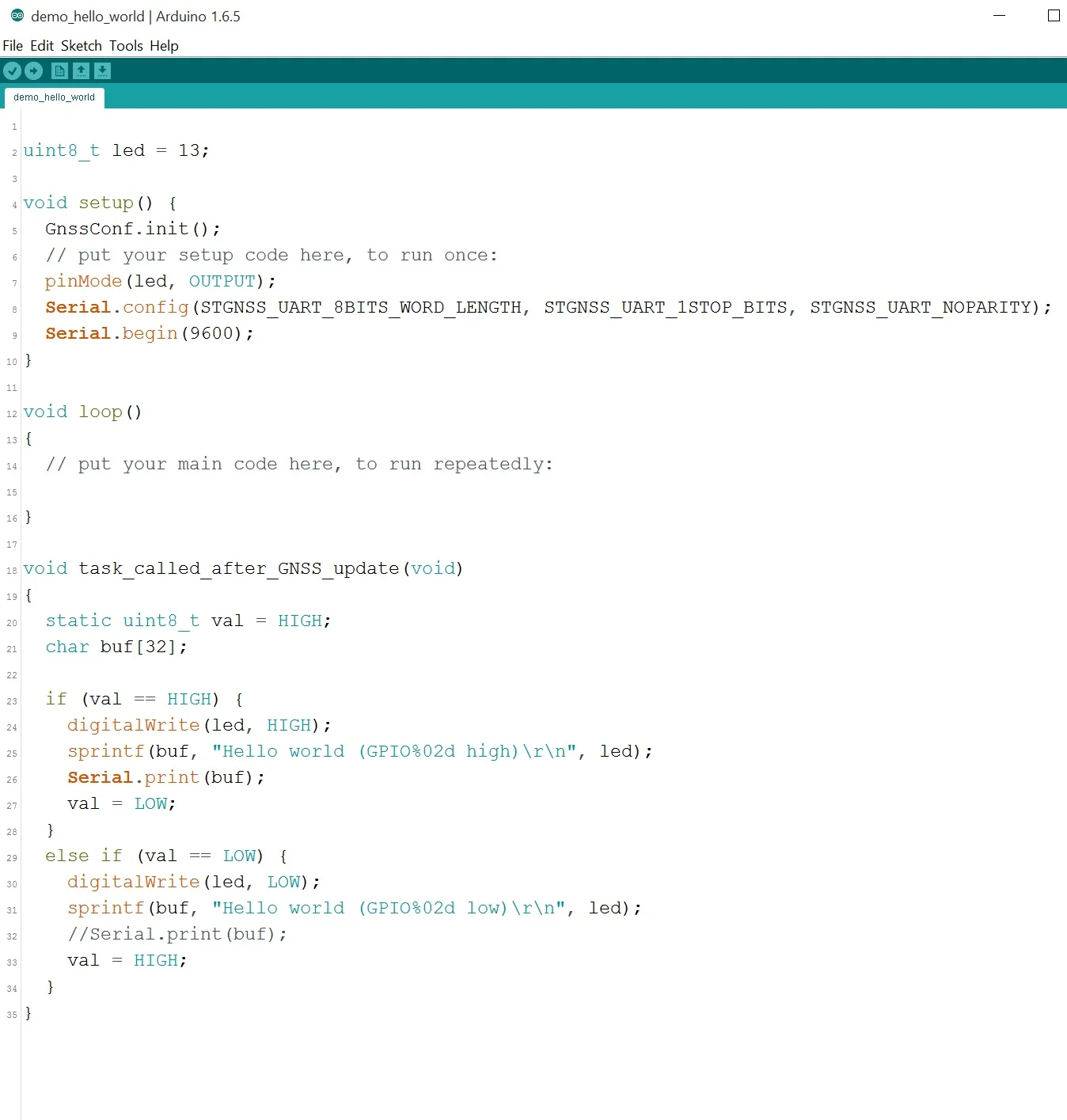
Task: Open the File menu
Action: 13,46
